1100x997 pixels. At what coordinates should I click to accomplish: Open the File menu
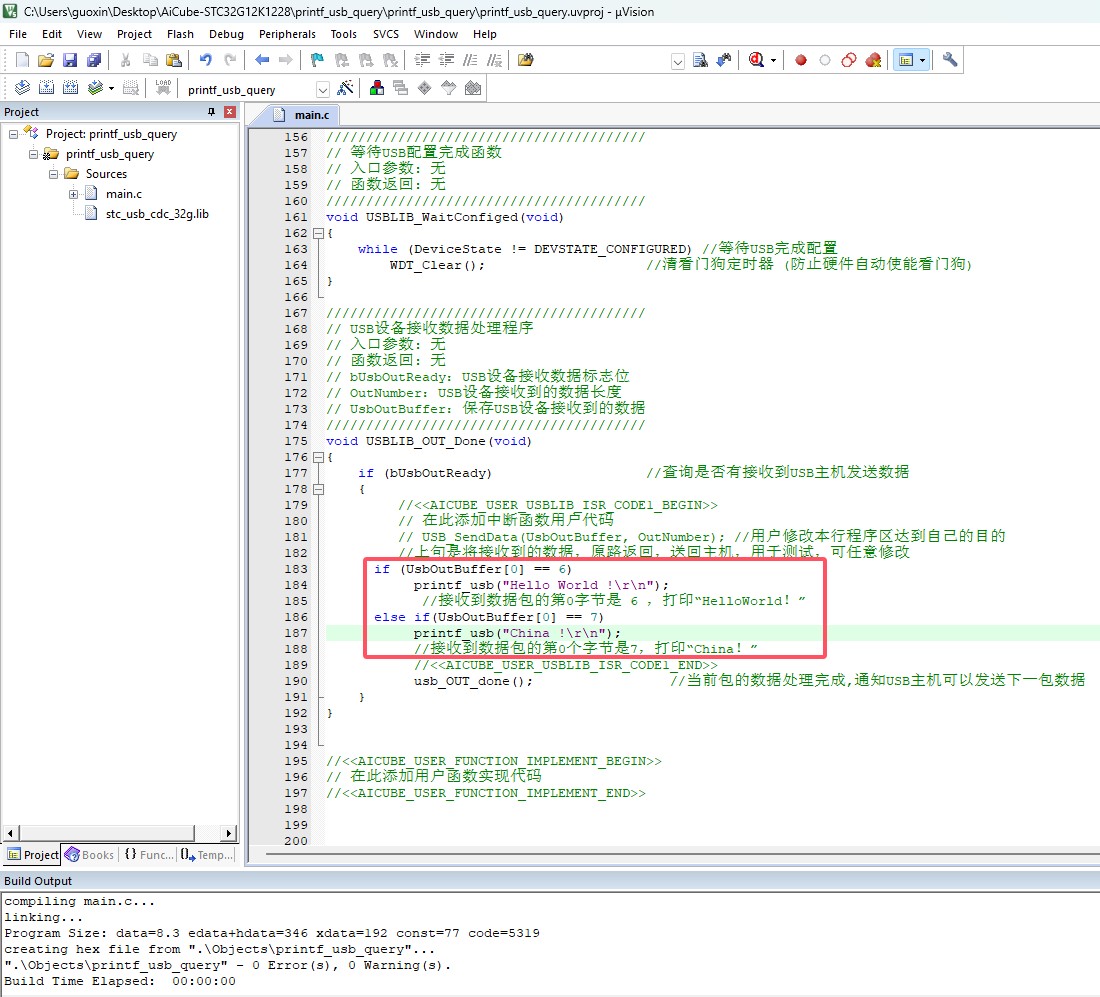(x=18, y=34)
